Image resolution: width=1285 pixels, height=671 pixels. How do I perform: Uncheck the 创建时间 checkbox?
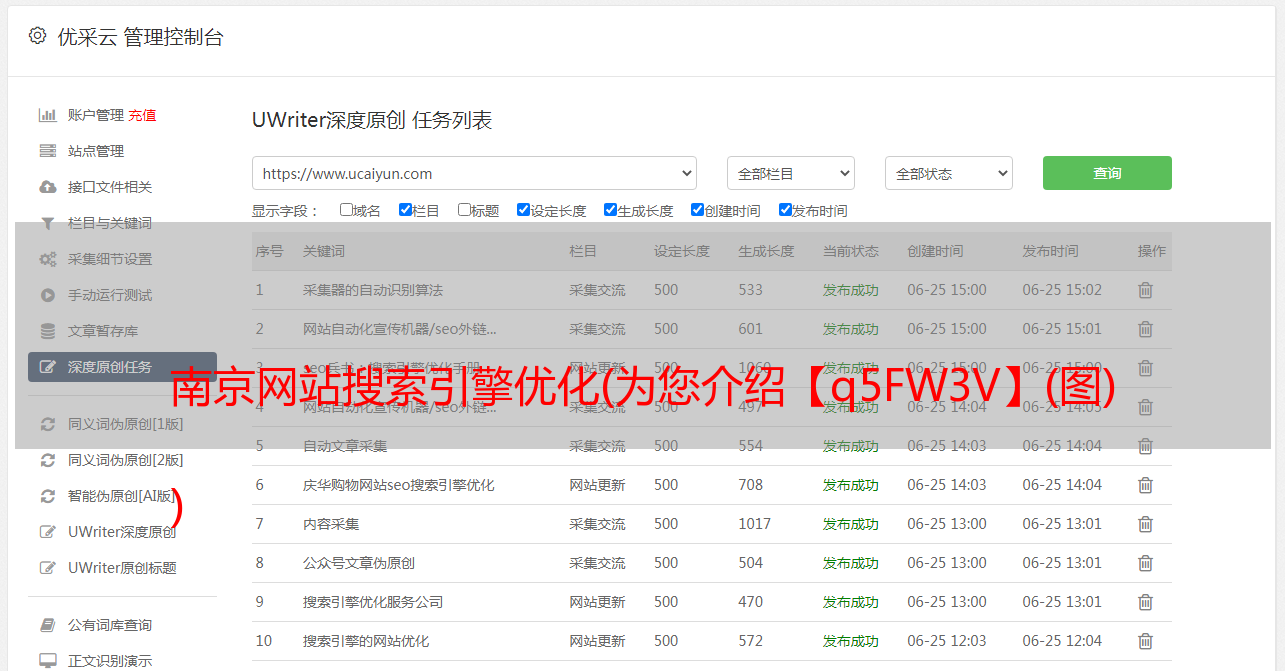point(697,210)
